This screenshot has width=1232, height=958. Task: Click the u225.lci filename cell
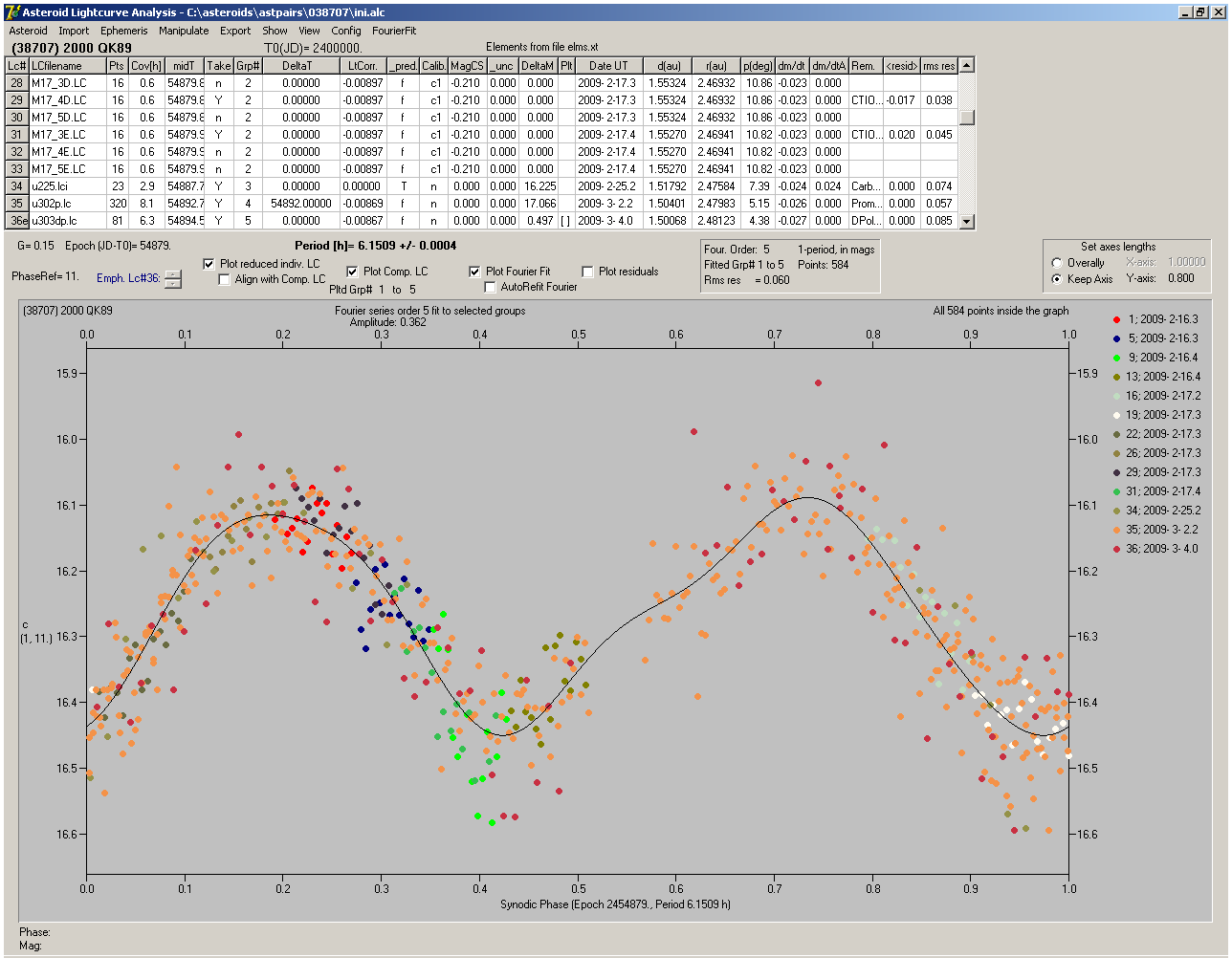[67, 186]
